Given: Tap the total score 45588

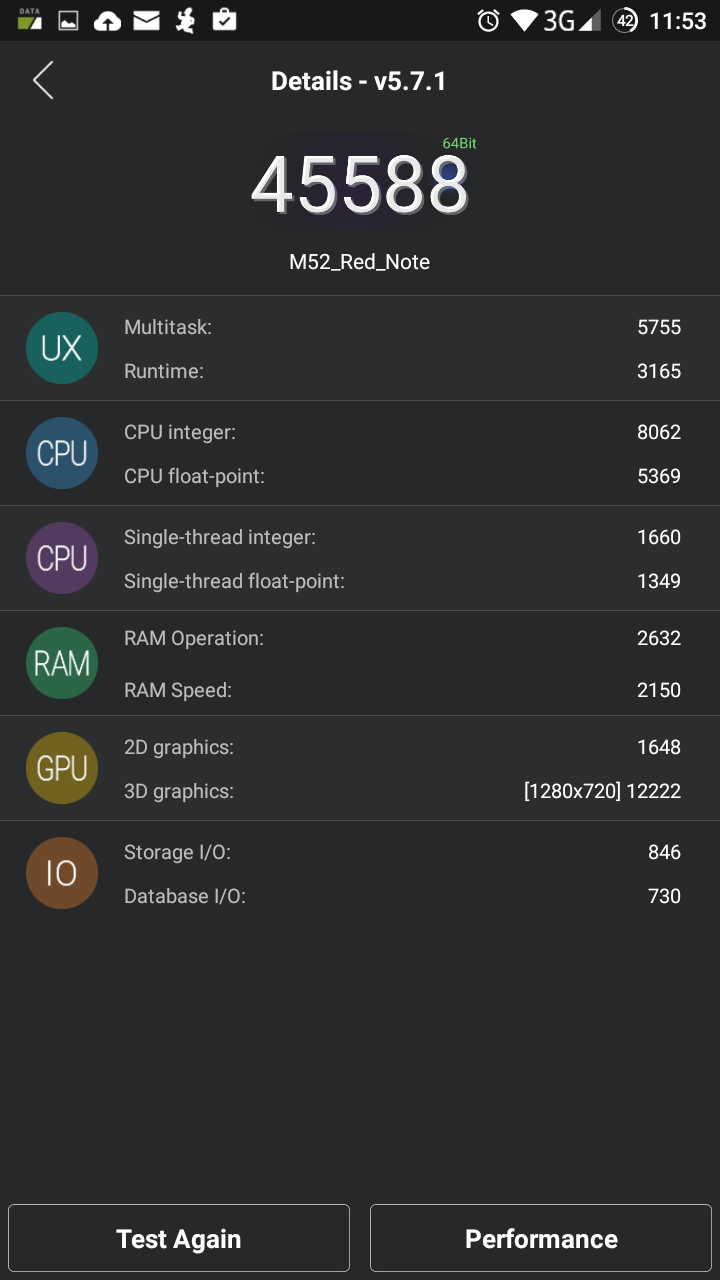Looking at the screenshot, I should click(359, 187).
